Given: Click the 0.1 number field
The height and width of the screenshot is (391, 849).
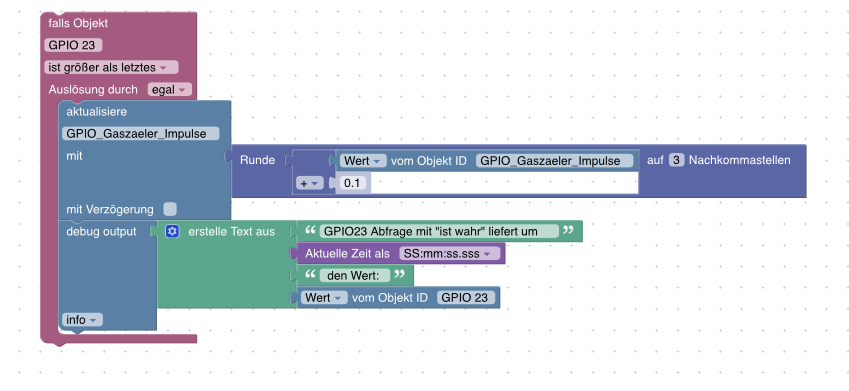Looking at the screenshot, I should tap(352, 184).
